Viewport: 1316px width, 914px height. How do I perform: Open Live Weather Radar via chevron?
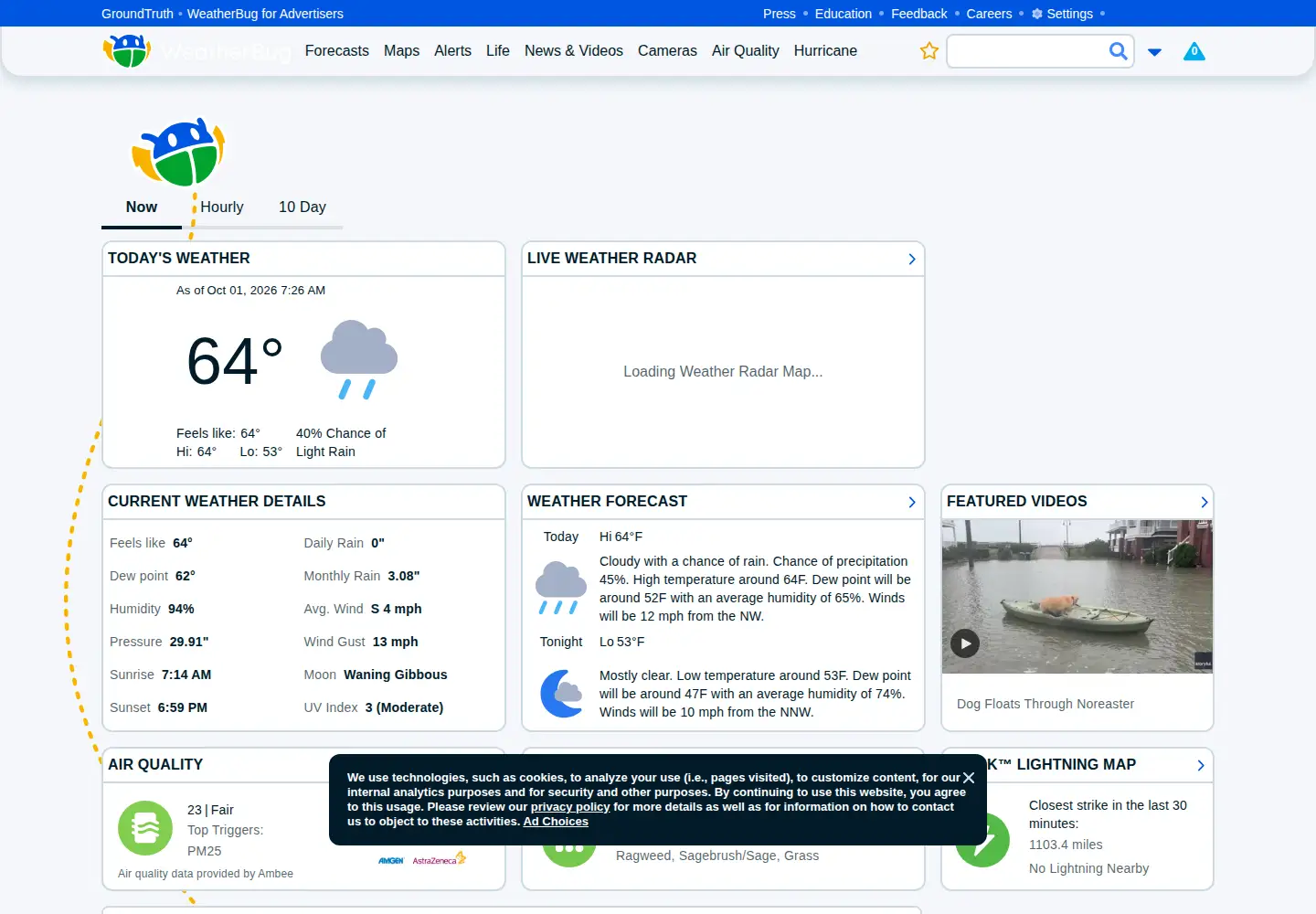[911, 260]
